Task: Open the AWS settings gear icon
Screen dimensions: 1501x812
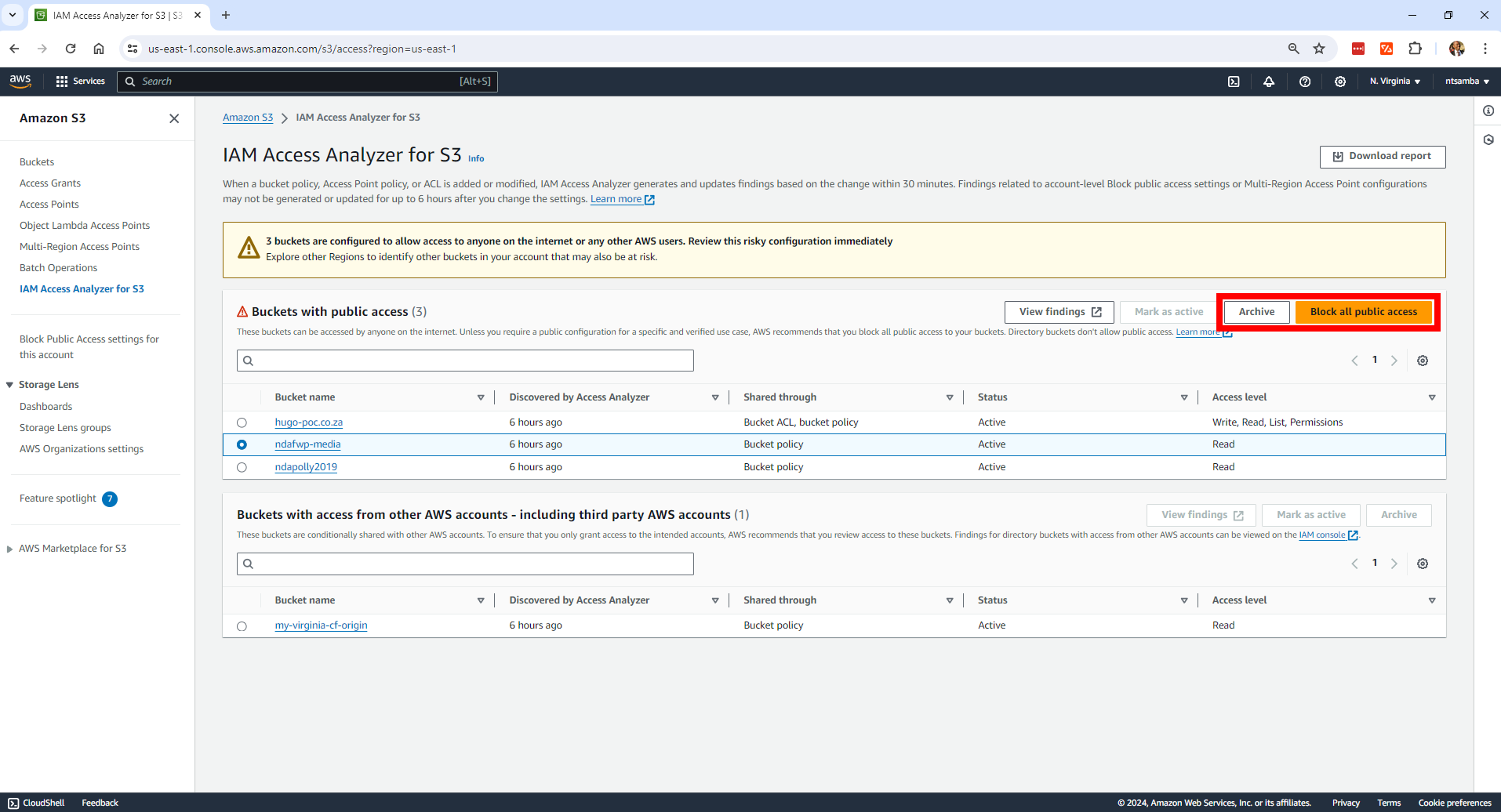Action: point(1340,81)
